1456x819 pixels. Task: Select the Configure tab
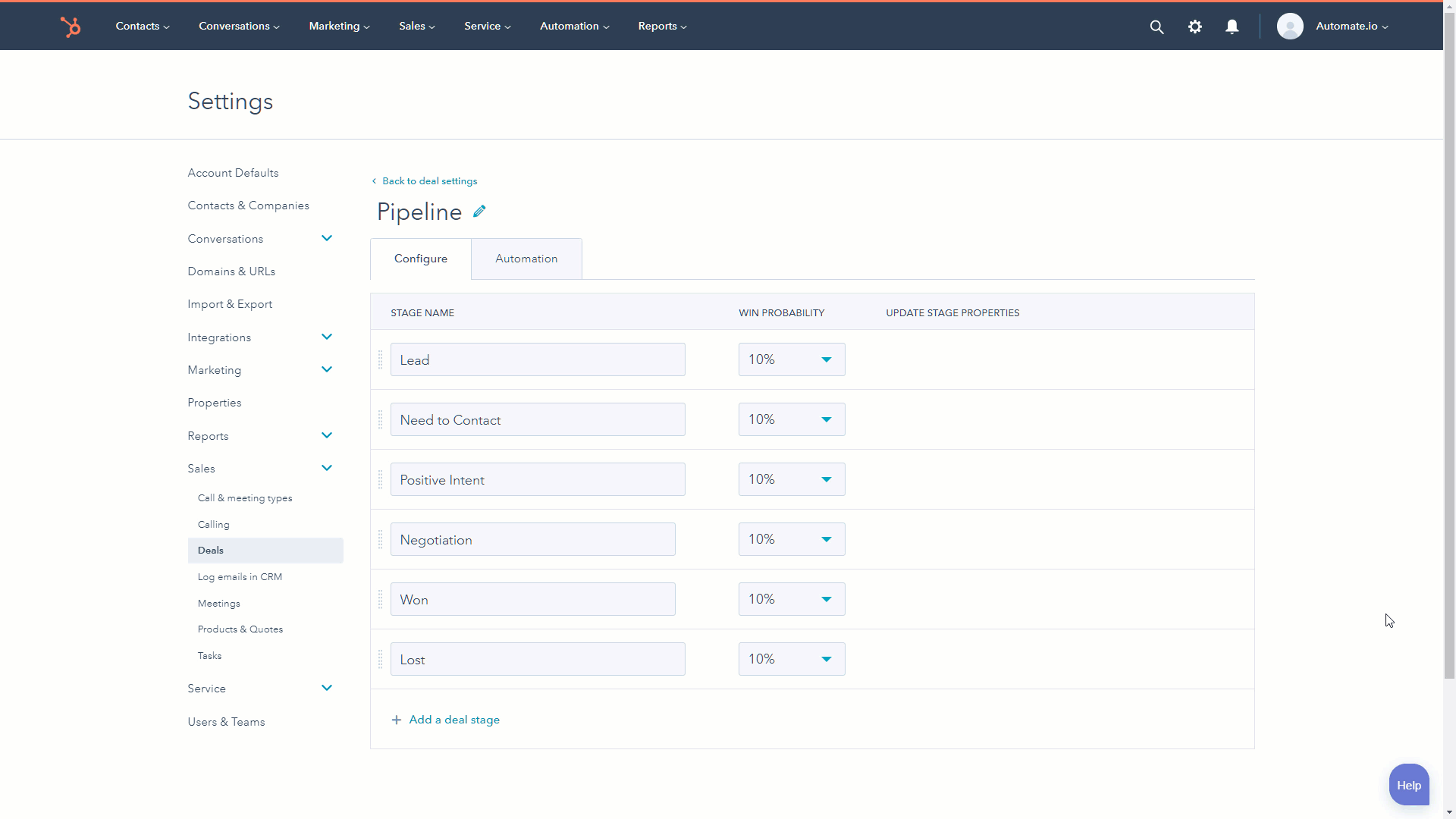coord(421,258)
